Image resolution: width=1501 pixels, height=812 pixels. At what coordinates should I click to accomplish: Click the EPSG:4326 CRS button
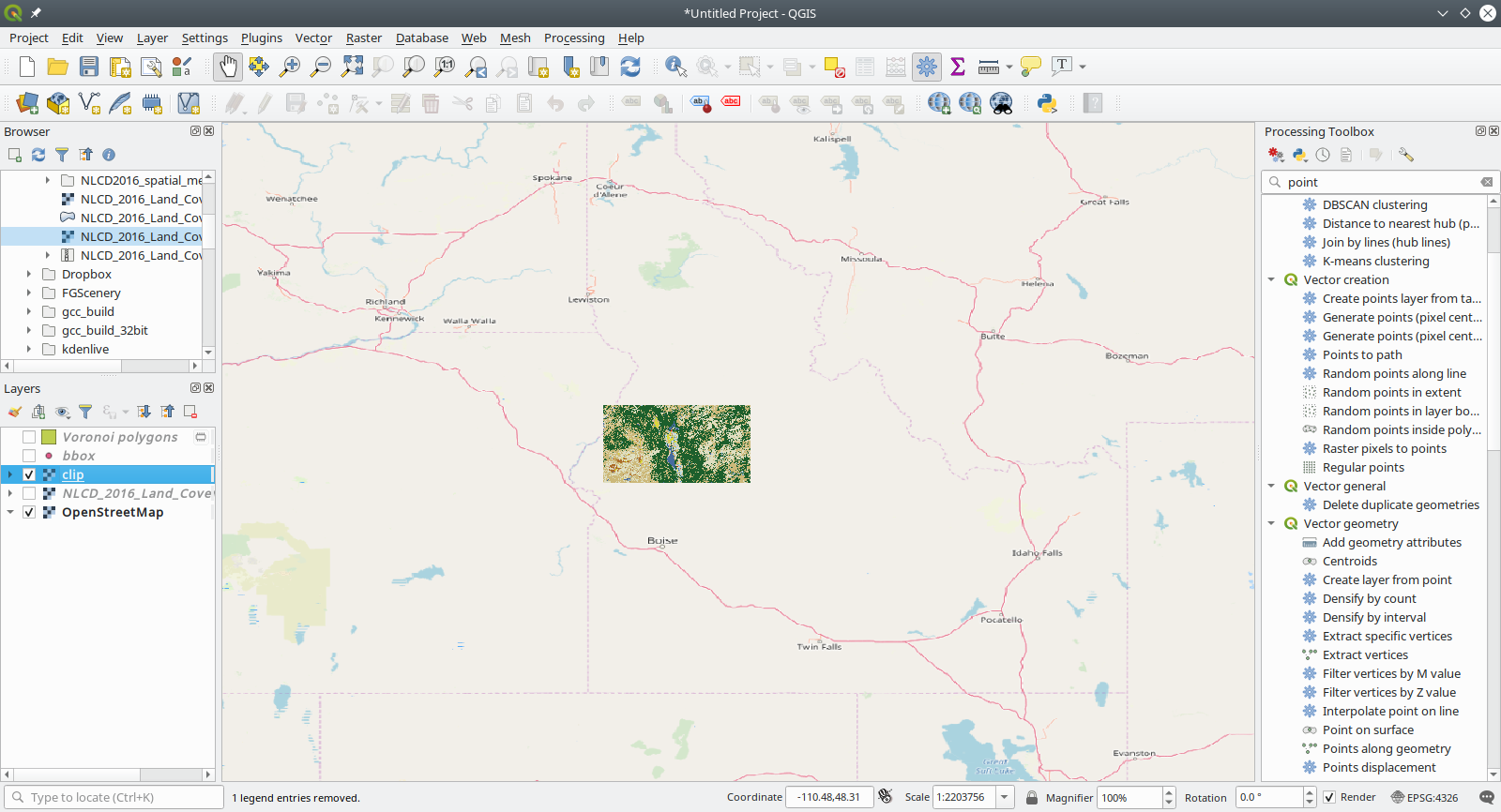click(x=1425, y=797)
